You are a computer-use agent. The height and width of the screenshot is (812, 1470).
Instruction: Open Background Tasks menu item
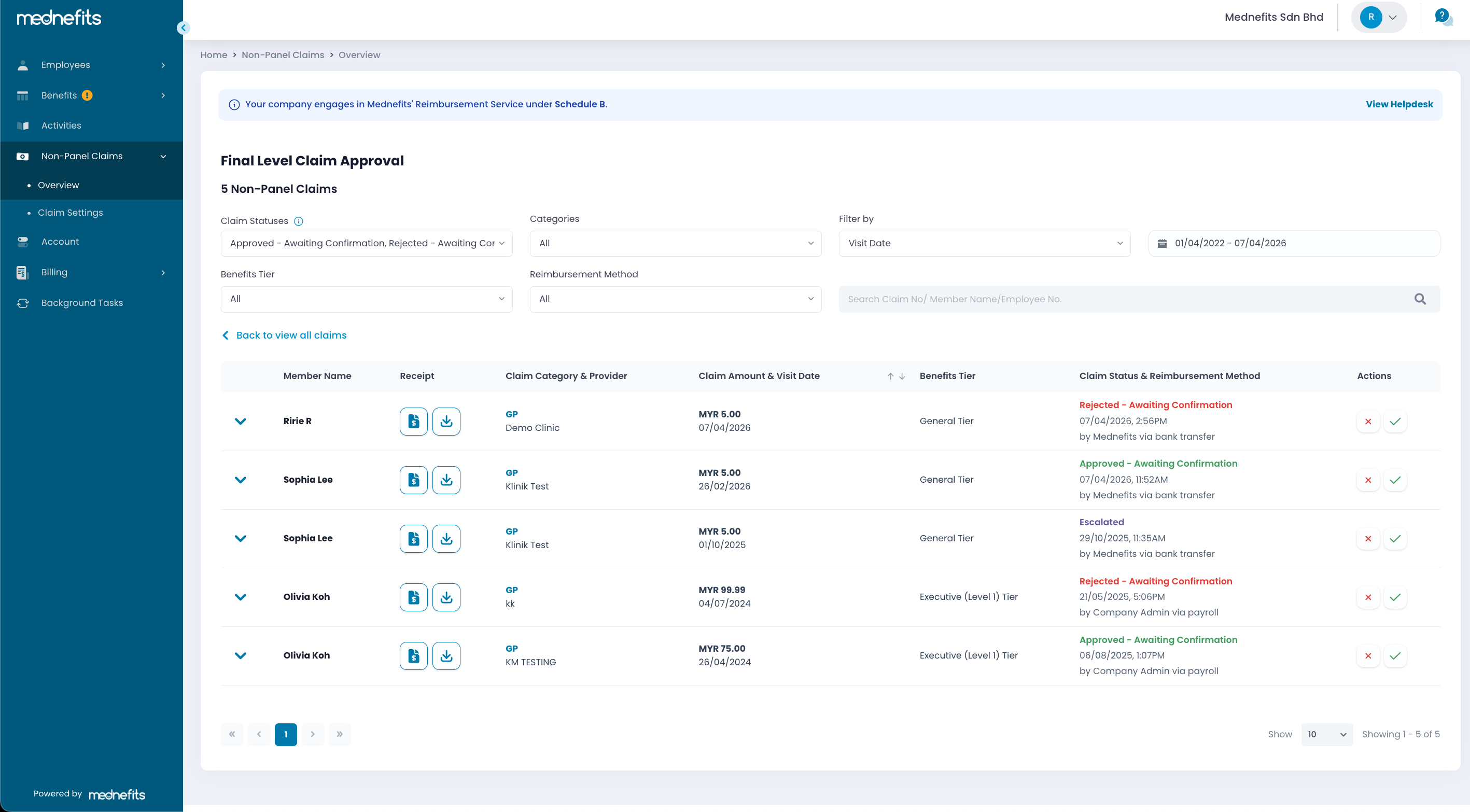pos(82,303)
